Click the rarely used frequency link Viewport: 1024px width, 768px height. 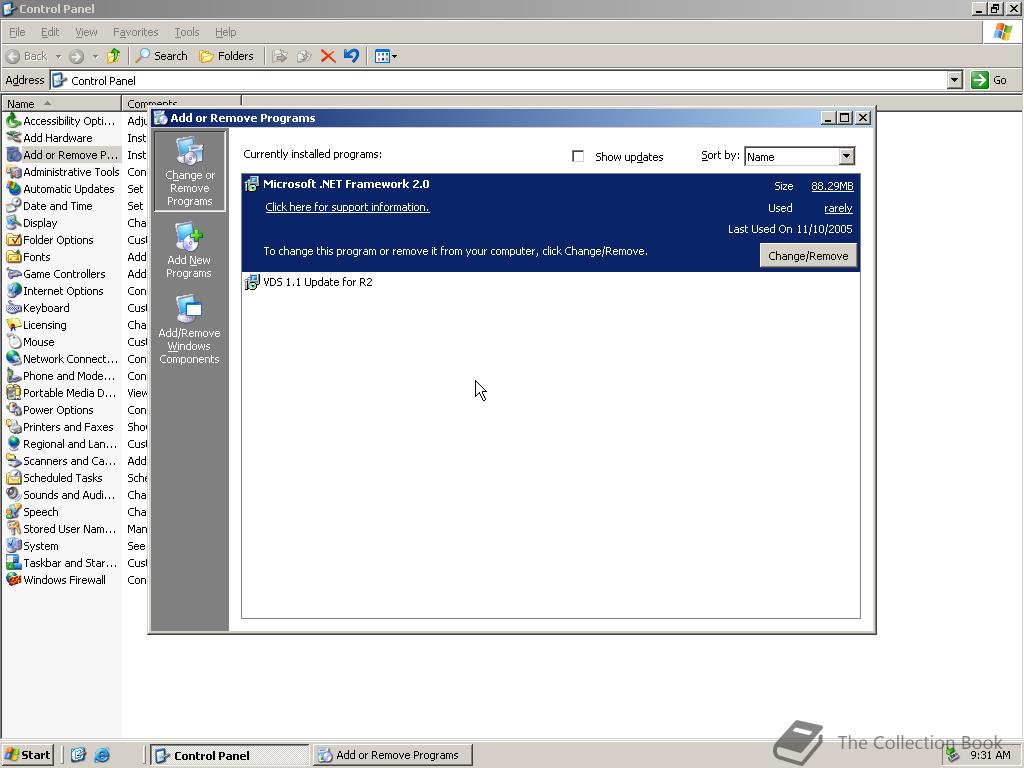[x=838, y=208]
